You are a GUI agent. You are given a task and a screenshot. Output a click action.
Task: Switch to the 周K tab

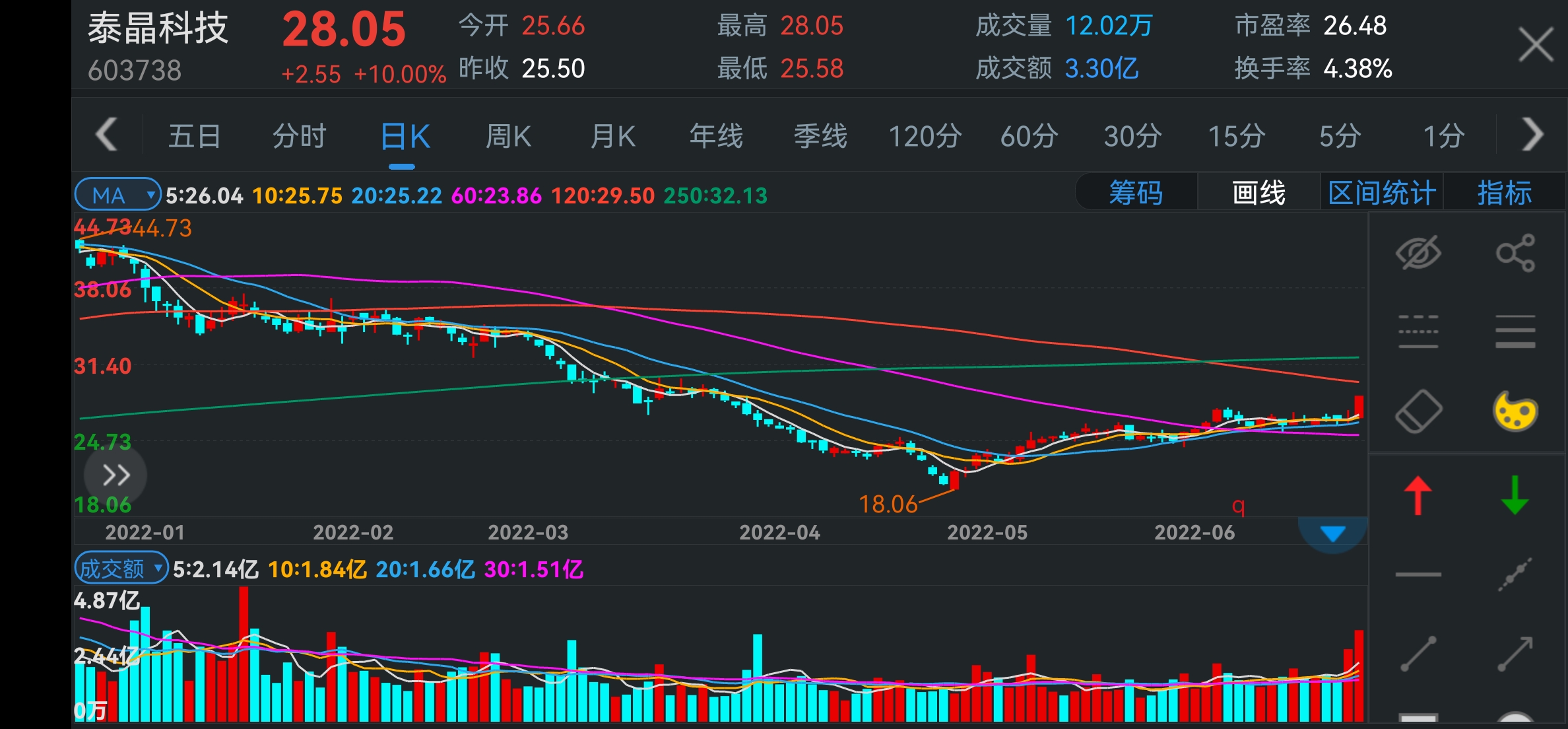pyautogui.click(x=508, y=137)
